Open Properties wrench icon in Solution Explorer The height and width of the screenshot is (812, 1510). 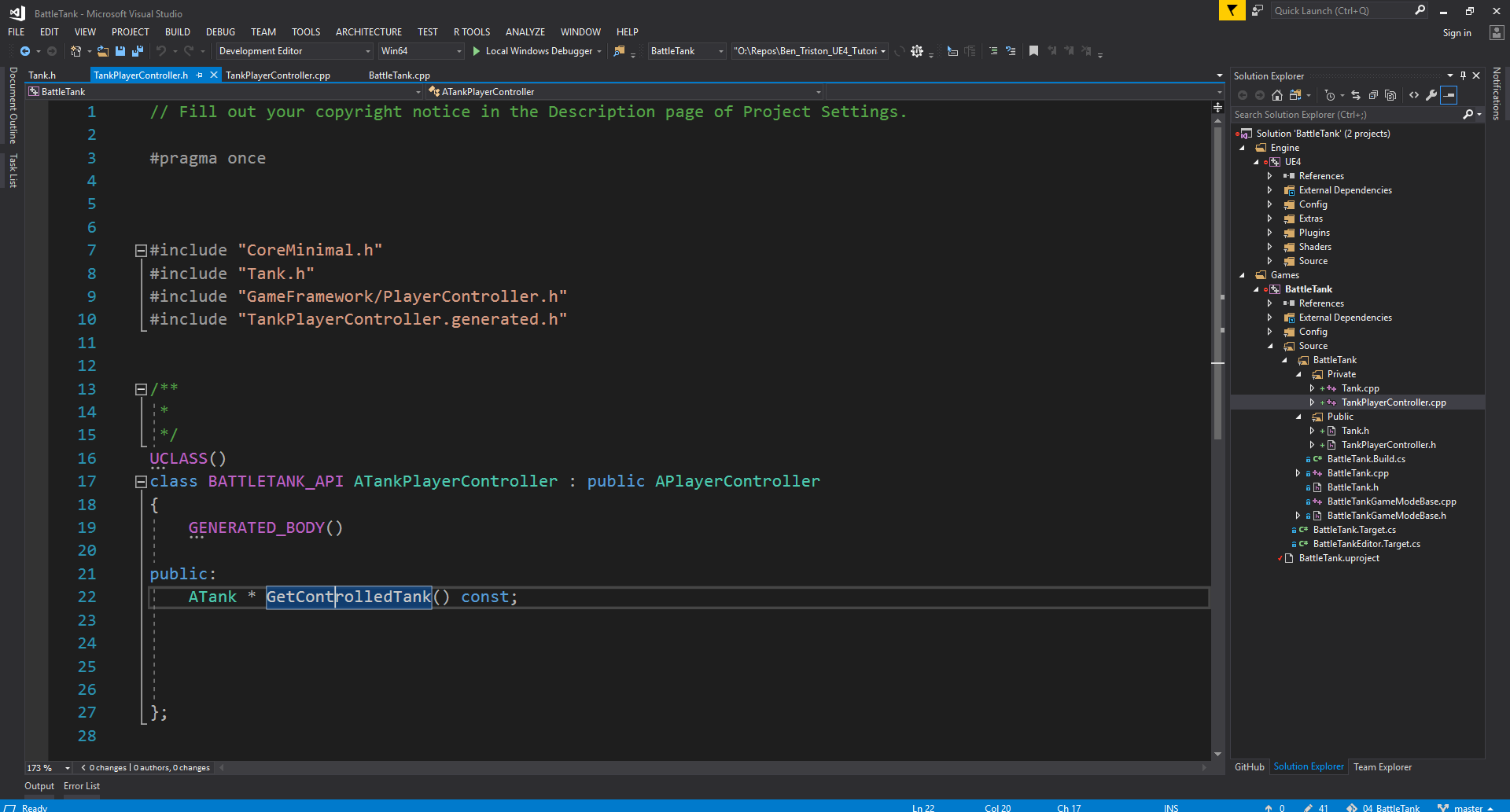point(1431,95)
